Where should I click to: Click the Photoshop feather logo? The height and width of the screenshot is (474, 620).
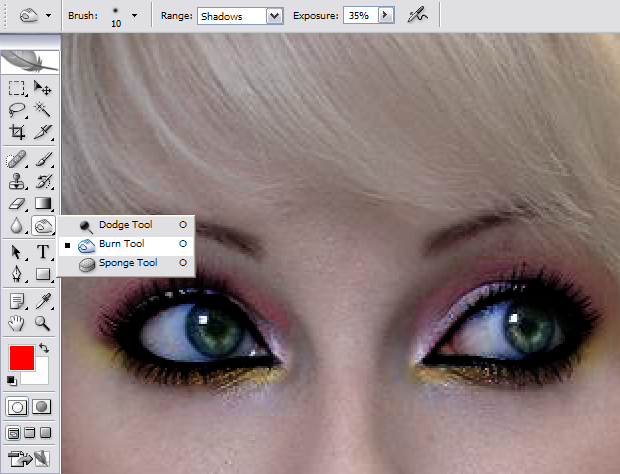30,62
